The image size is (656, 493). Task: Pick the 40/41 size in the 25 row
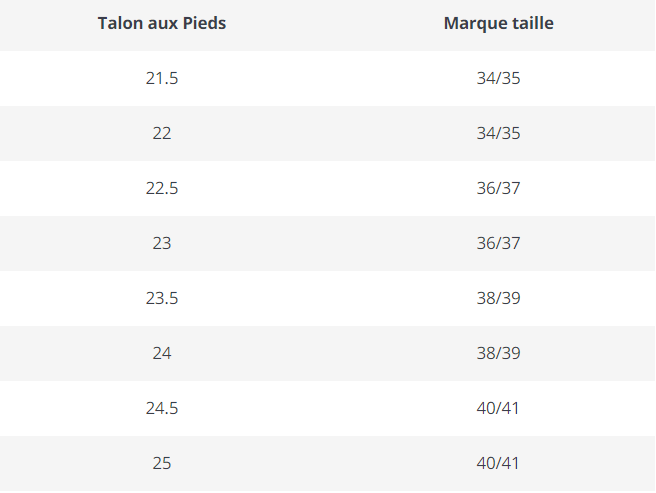coord(498,463)
